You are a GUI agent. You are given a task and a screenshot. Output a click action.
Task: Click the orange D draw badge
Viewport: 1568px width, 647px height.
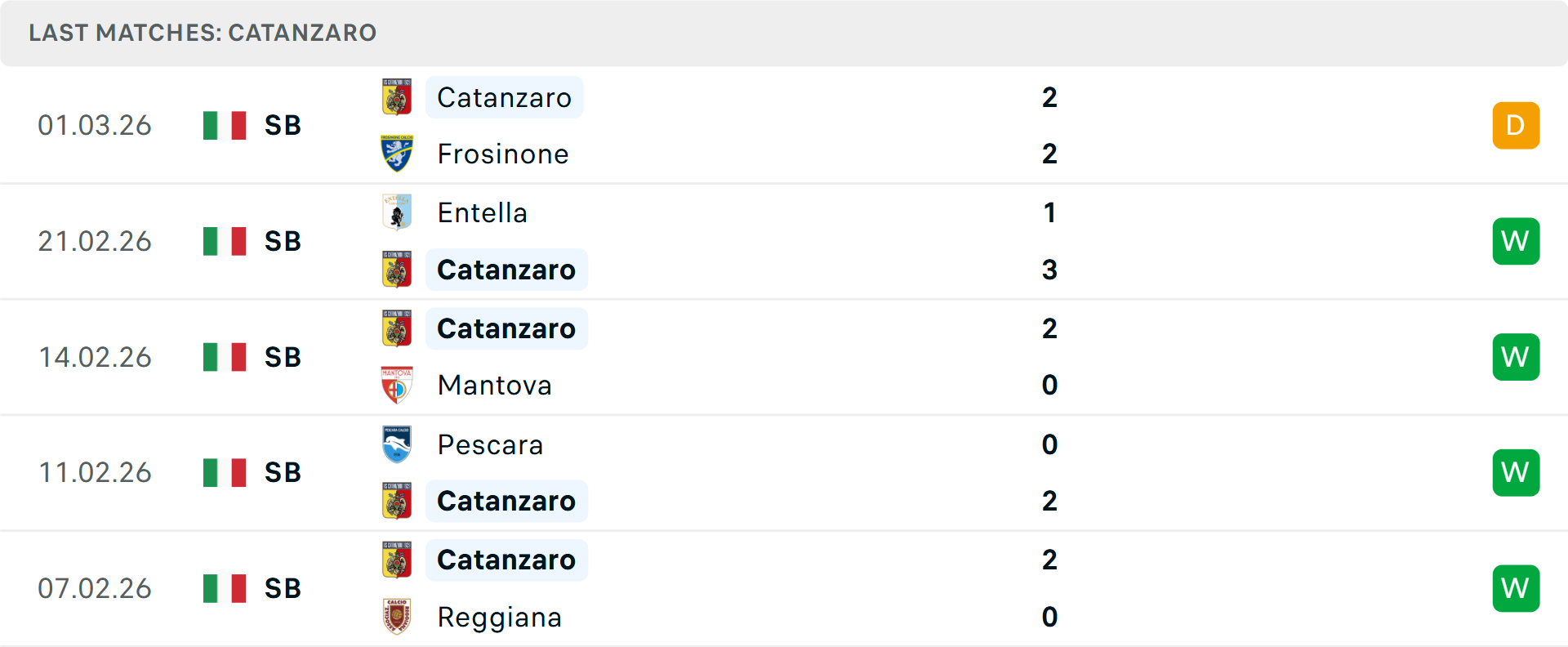(1515, 125)
